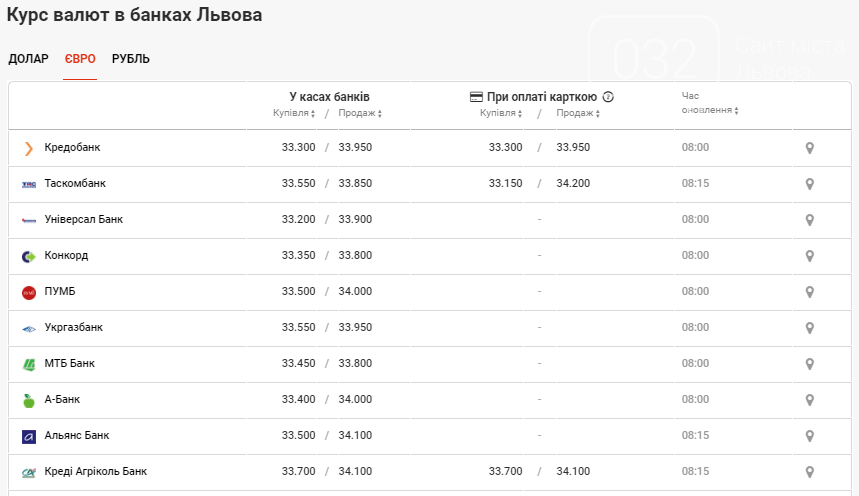Select the ЄВРО currency tab
Screen dimensions: 859x496
click(80, 59)
